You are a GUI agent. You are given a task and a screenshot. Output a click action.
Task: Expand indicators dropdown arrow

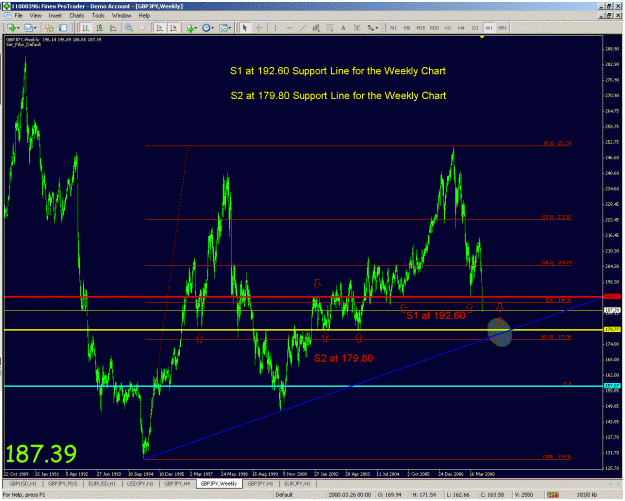pos(196,28)
